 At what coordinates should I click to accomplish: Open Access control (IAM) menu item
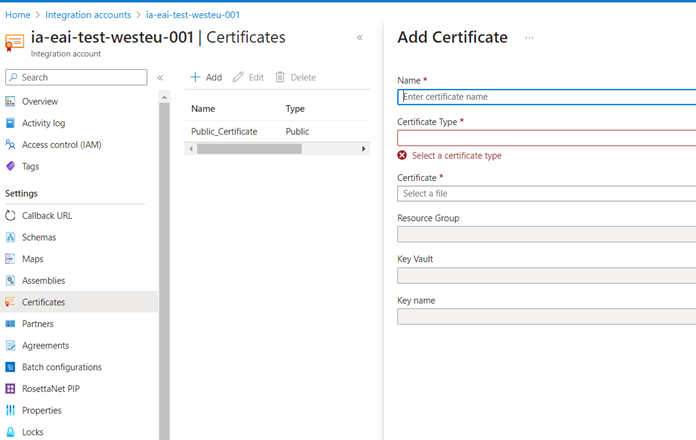point(62,145)
